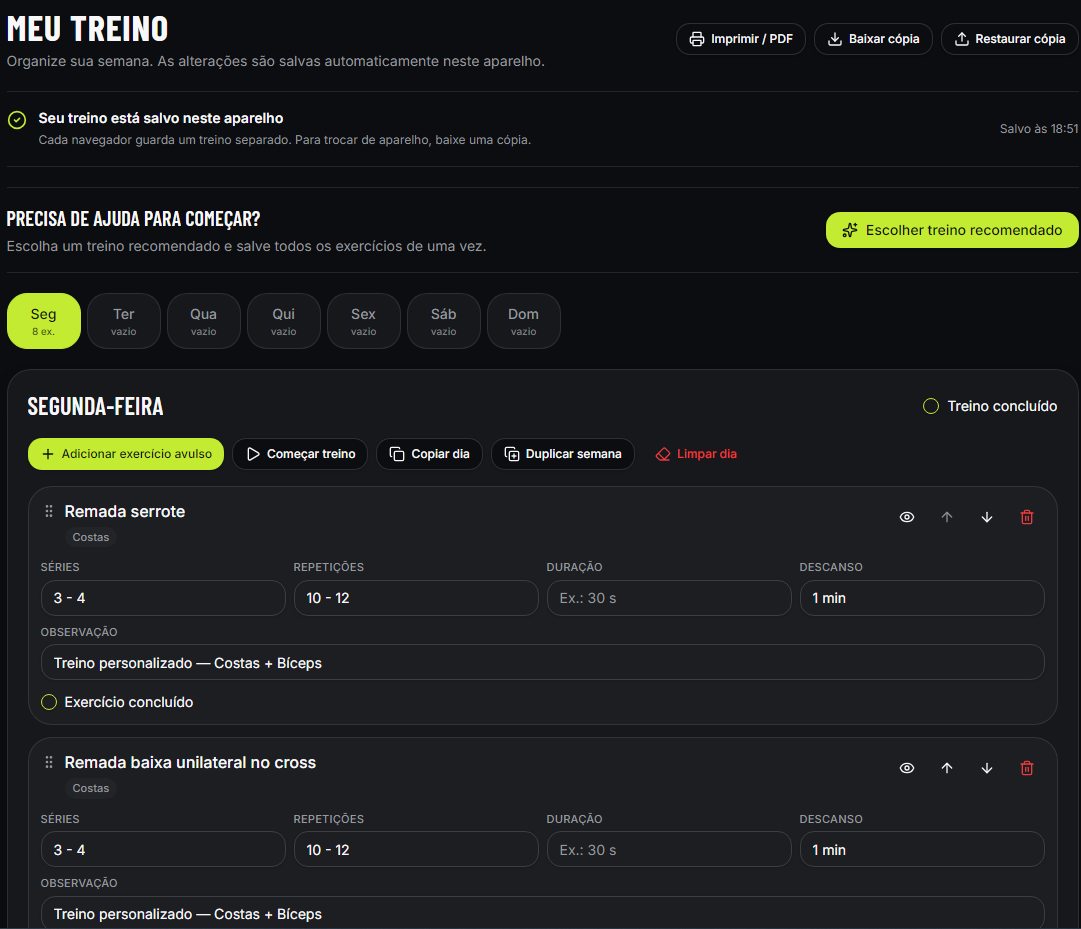Click the Remada baixa unilateral no cross title
This screenshot has width=1081, height=929.
click(x=190, y=762)
